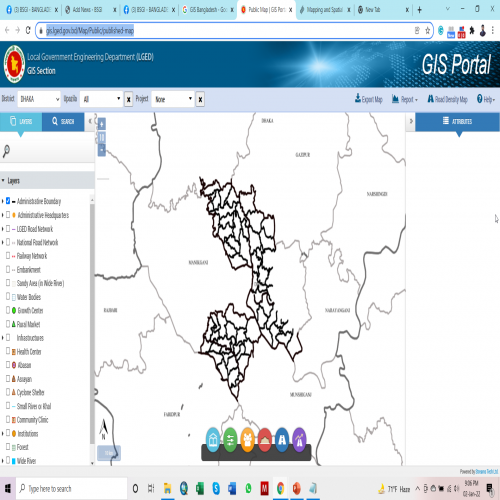Open the Road Density Map link
The height and width of the screenshot is (500, 500).
(447, 99)
